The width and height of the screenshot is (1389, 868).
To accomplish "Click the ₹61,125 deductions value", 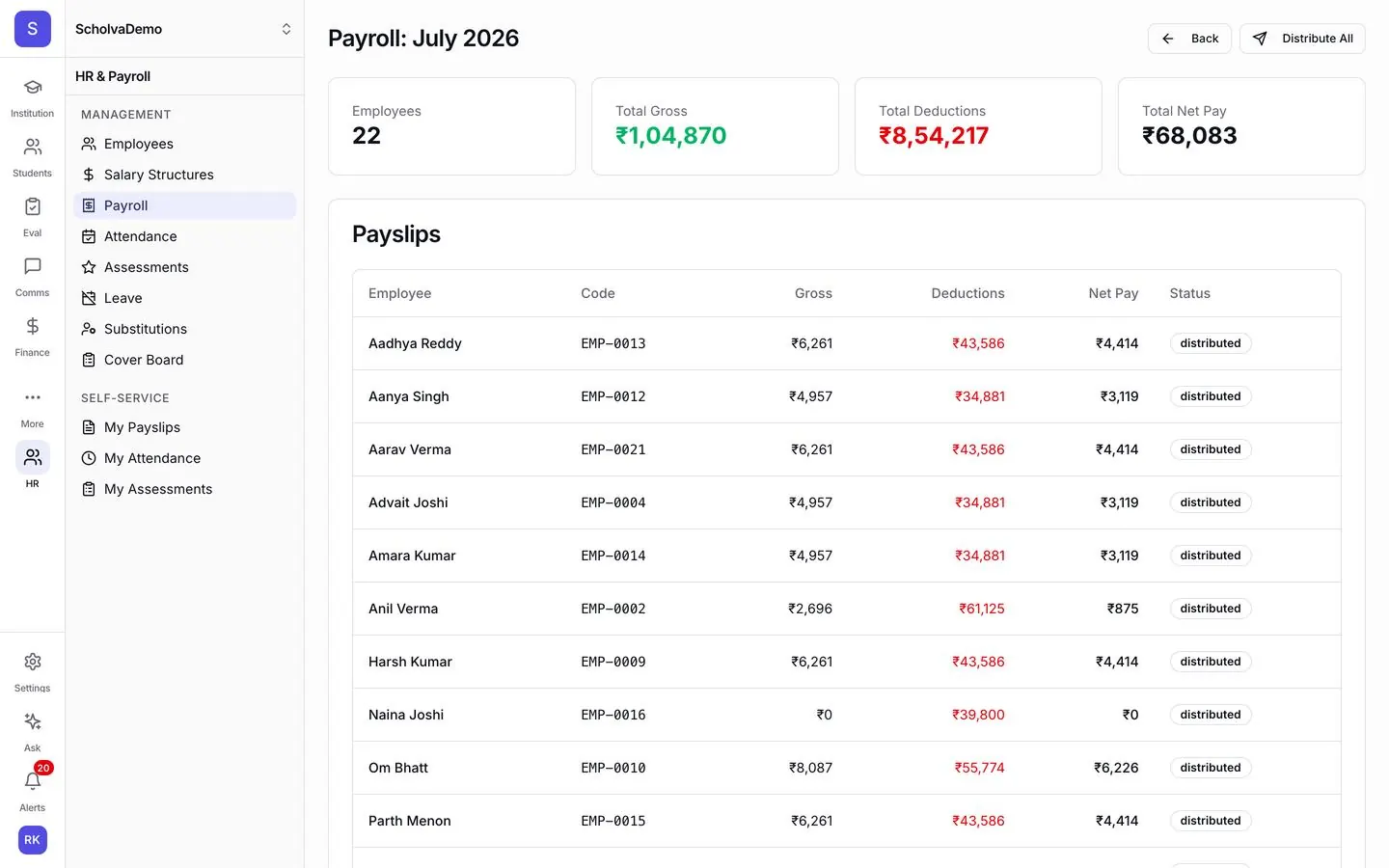I will (982, 609).
